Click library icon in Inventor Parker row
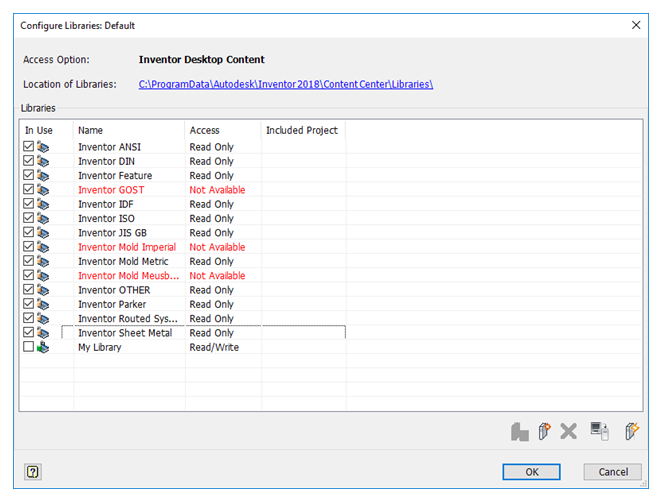Screen dimensions: 661x499 coord(43,305)
